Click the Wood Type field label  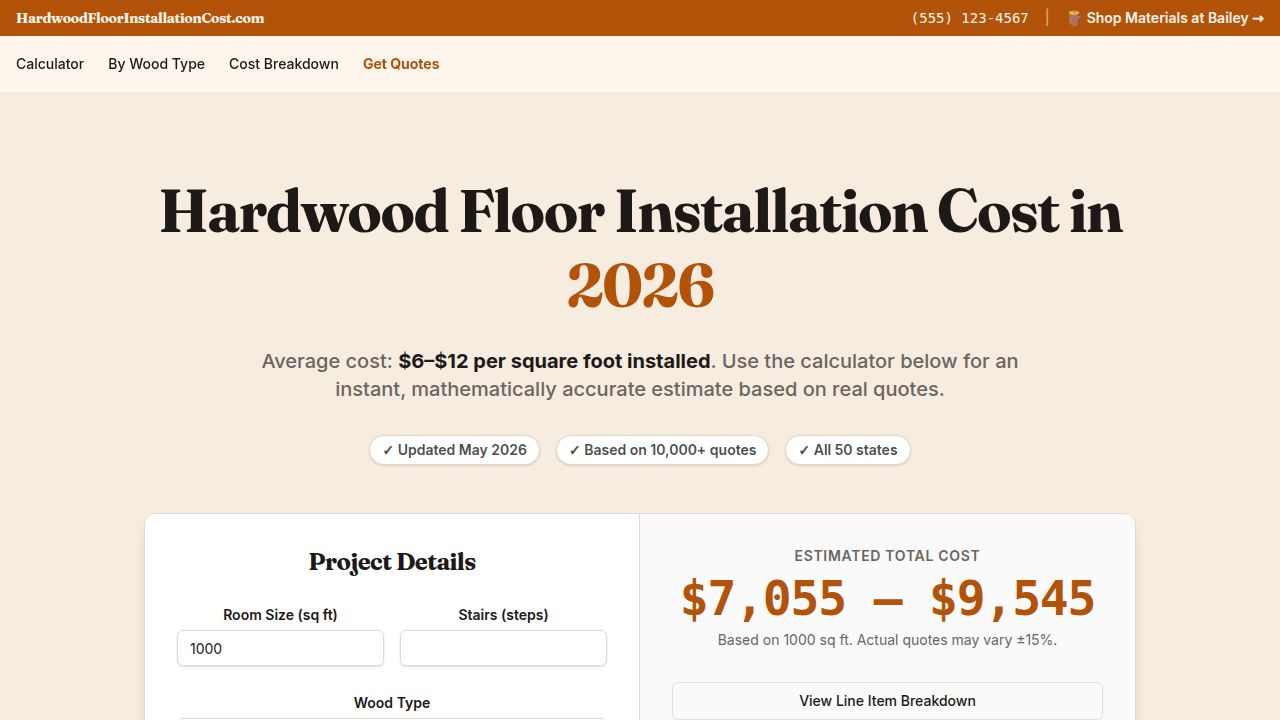click(392, 703)
